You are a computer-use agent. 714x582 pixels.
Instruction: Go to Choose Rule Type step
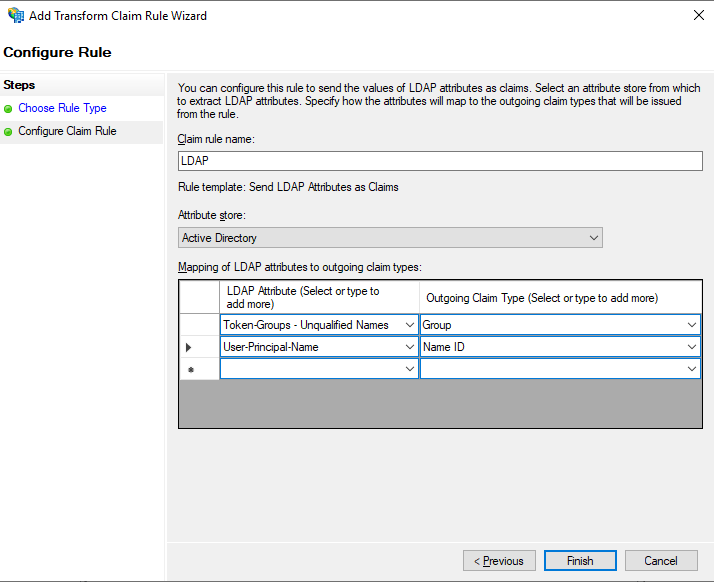click(62, 108)
